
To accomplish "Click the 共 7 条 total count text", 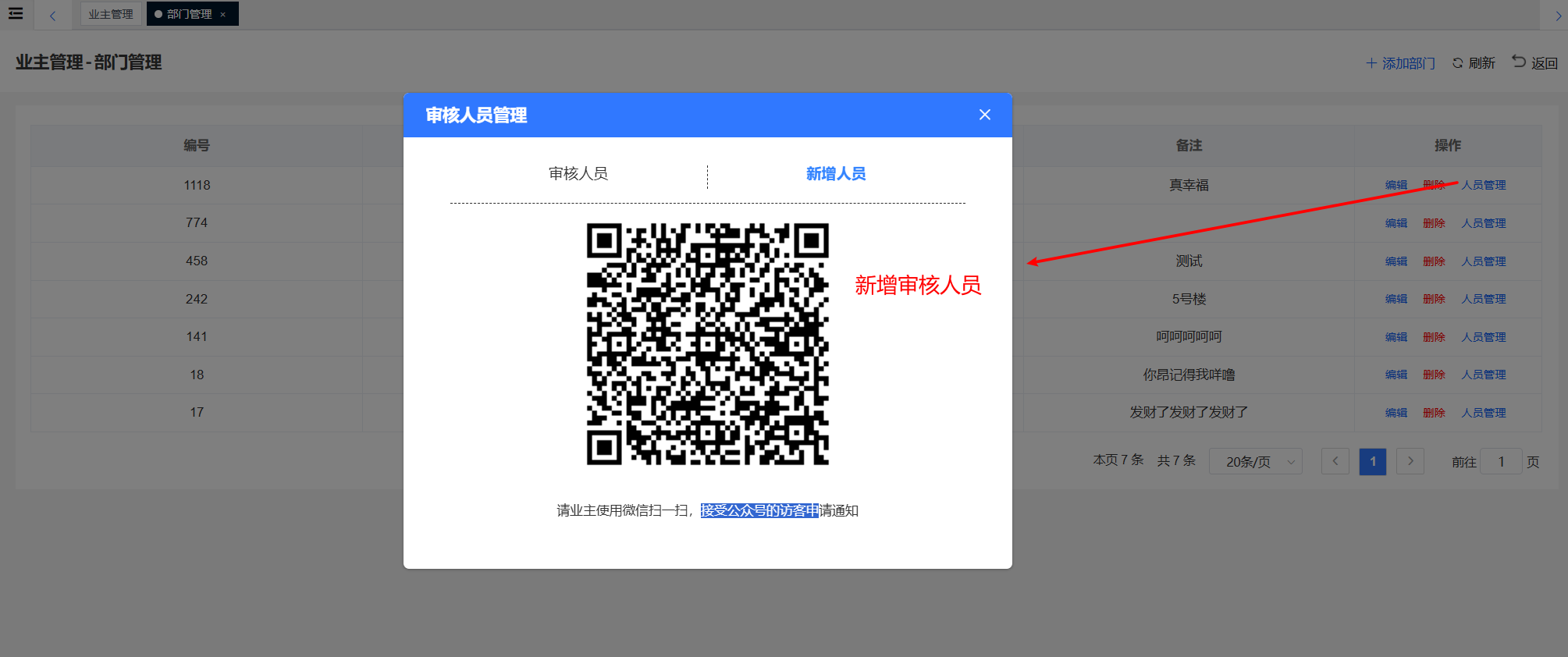I will [x=1176, y=460].
